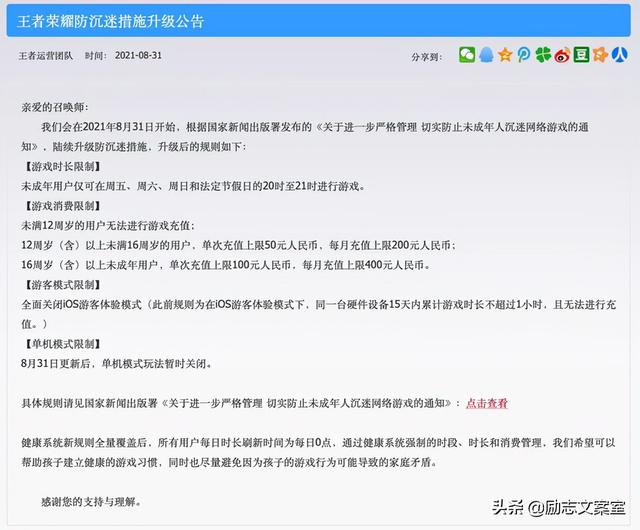Click the blue letter P share icon
The height and width of the screenshot is (530, 640).
[524, 55]
